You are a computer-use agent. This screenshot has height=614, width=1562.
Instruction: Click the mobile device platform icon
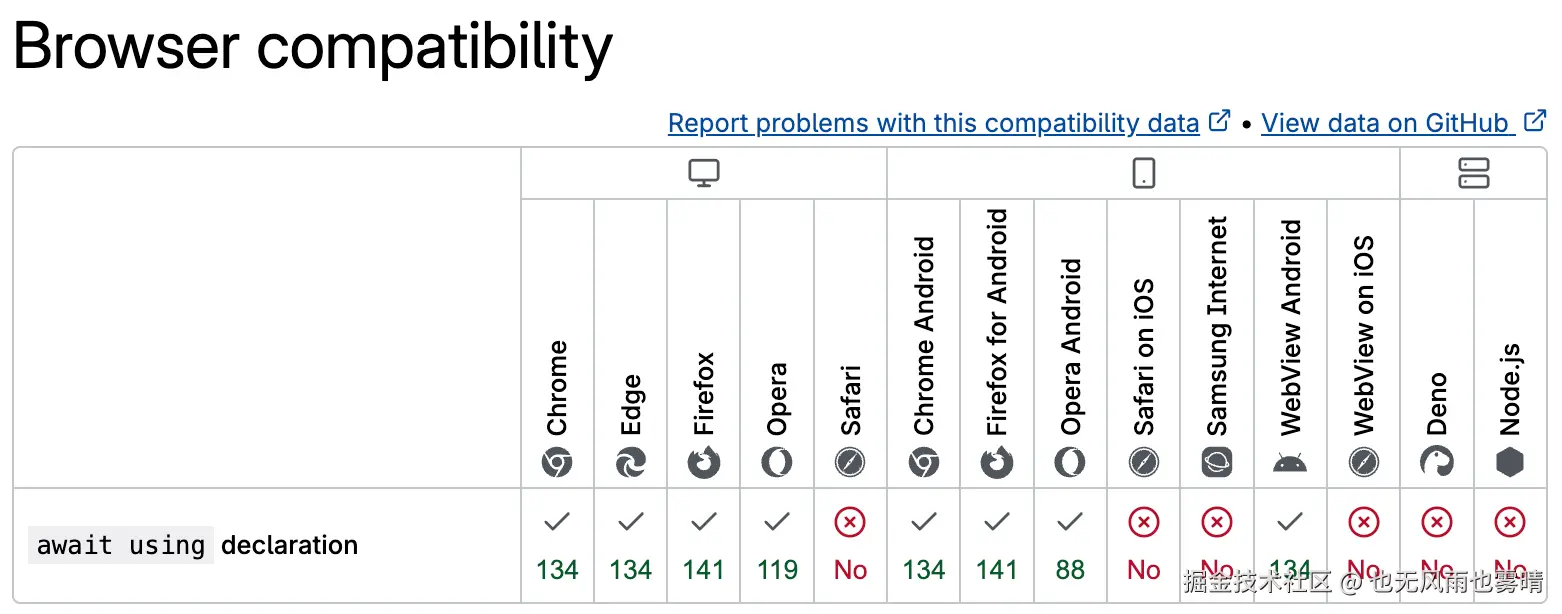[1143, 174]
